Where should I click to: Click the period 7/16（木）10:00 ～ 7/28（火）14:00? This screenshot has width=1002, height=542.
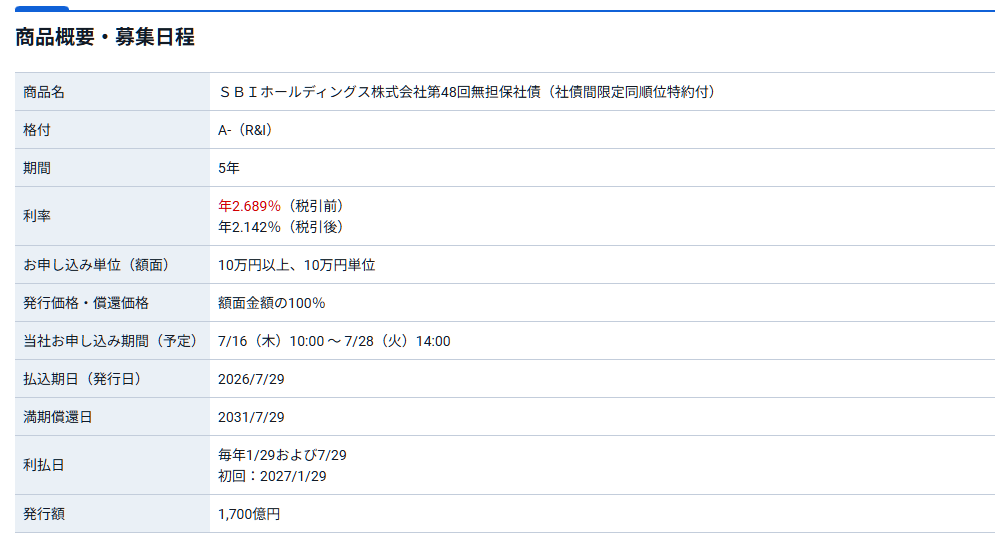tap(334, 341)
